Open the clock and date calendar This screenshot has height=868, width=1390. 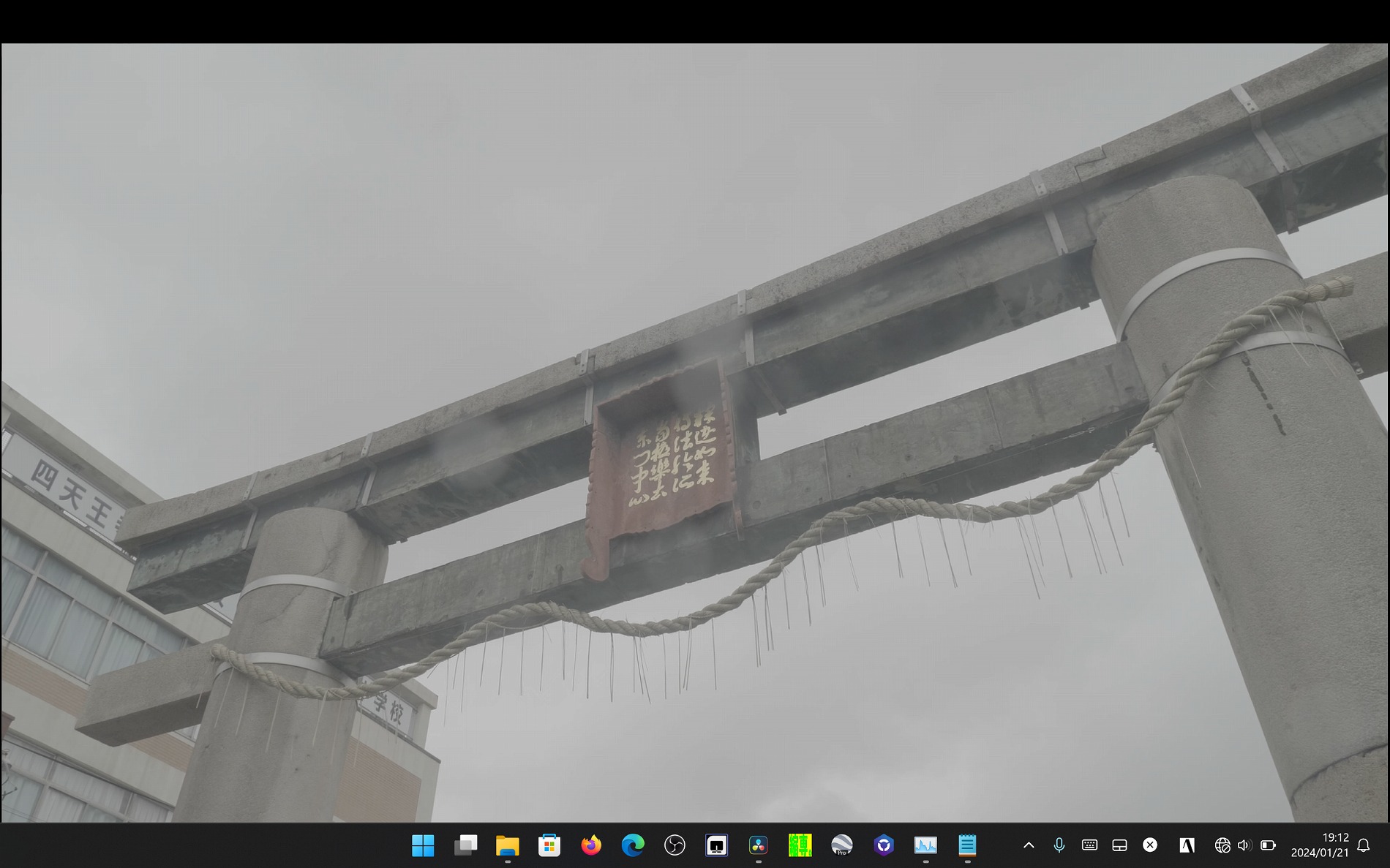pyautogui.click(x=1320, y=845)
